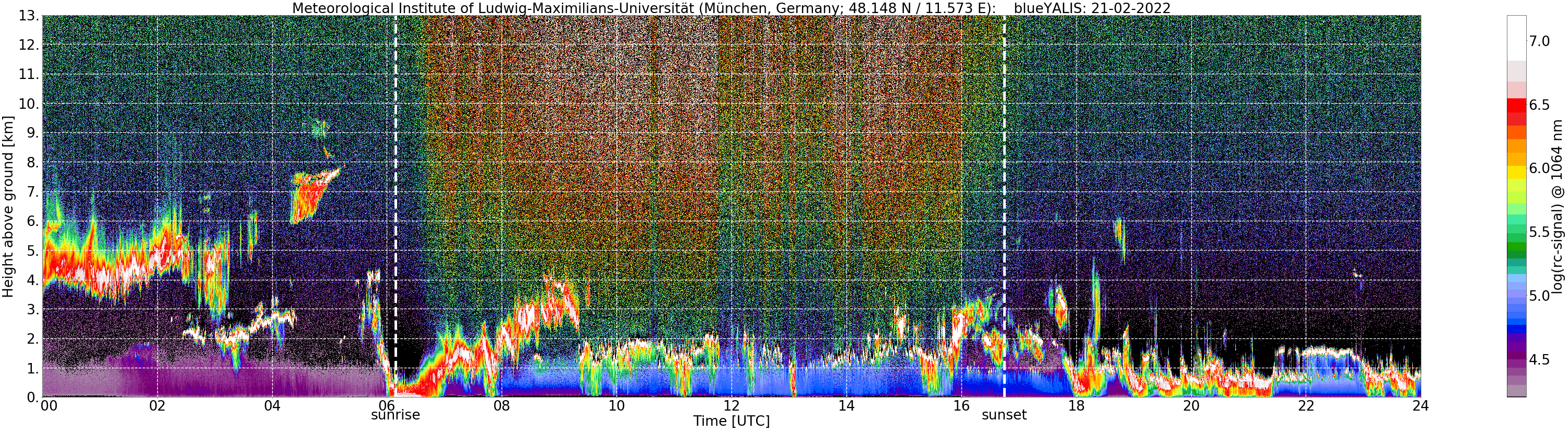The width and height of the screenshot is (1568, 431).
Task: Click the time axis tick label '14'
Action: (x=846, y=406)
